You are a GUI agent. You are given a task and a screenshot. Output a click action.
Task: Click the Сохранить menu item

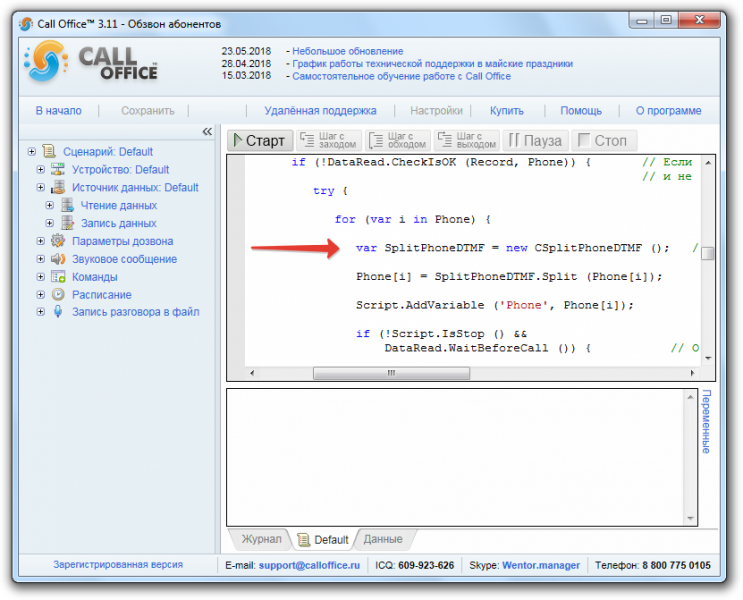pos(148,110)
